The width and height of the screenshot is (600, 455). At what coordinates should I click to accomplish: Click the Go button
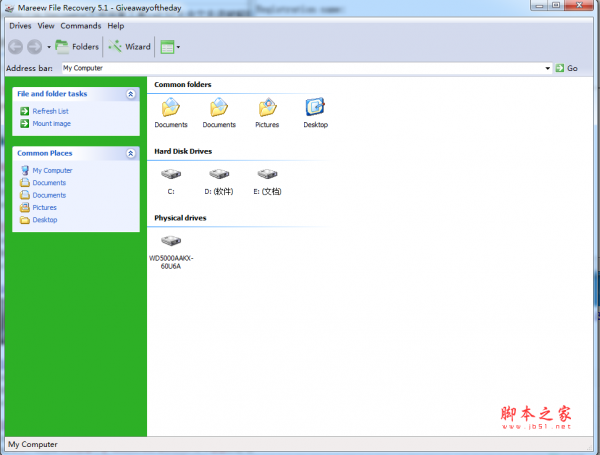[567, 68]
